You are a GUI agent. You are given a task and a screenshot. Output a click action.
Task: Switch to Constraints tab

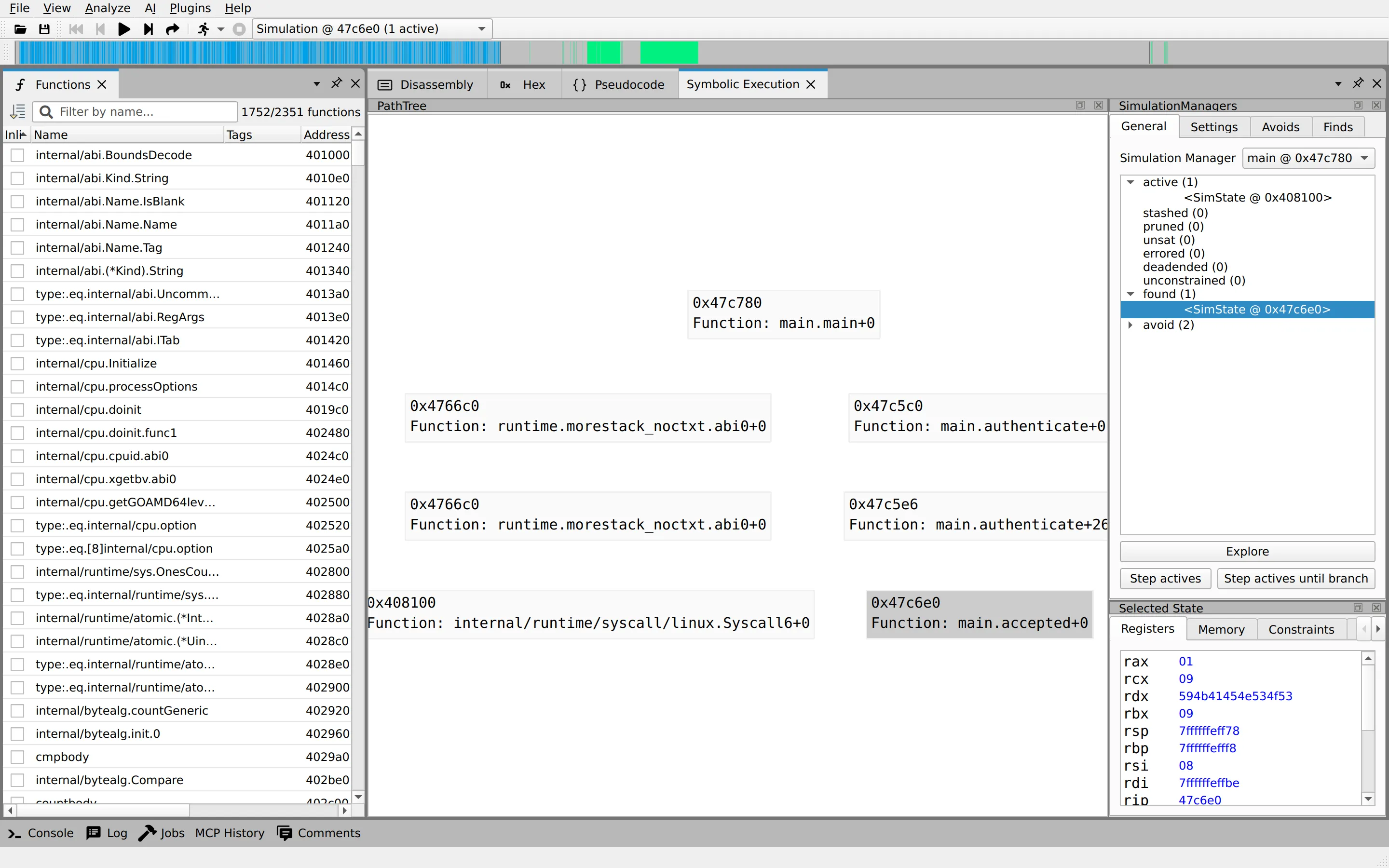click(x=1301, y=629)
